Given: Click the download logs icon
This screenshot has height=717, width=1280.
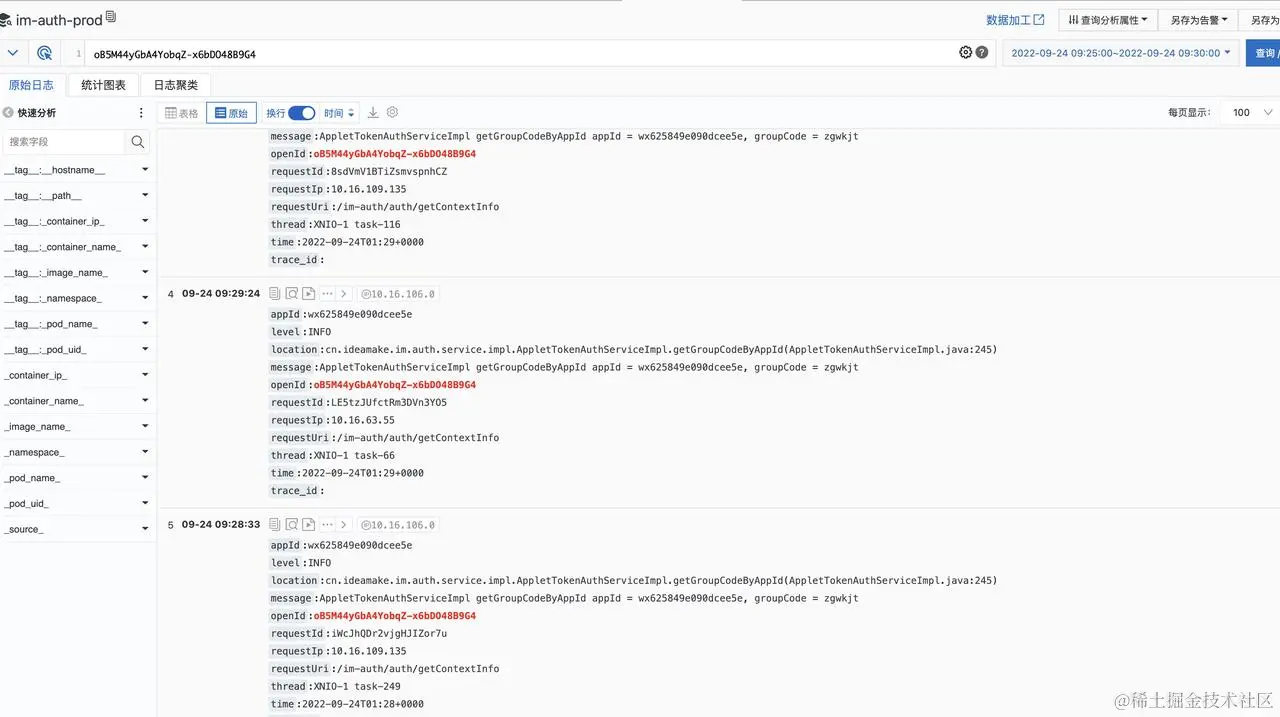Looking at the screenshot, I should pyautogui.click(x=373, y=113).
